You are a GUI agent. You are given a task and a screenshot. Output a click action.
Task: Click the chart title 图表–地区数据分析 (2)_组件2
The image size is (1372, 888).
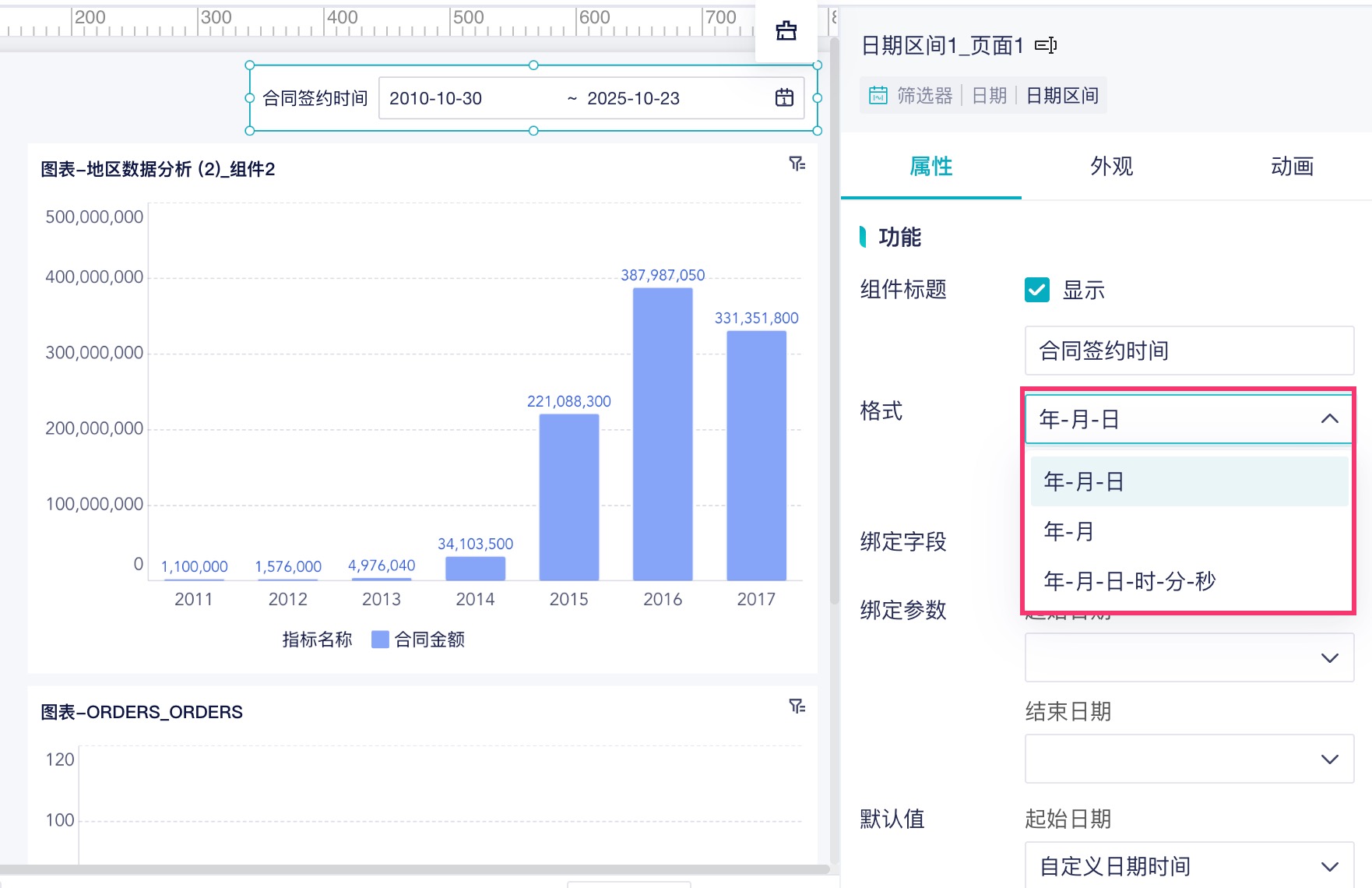tap(157, 169)
